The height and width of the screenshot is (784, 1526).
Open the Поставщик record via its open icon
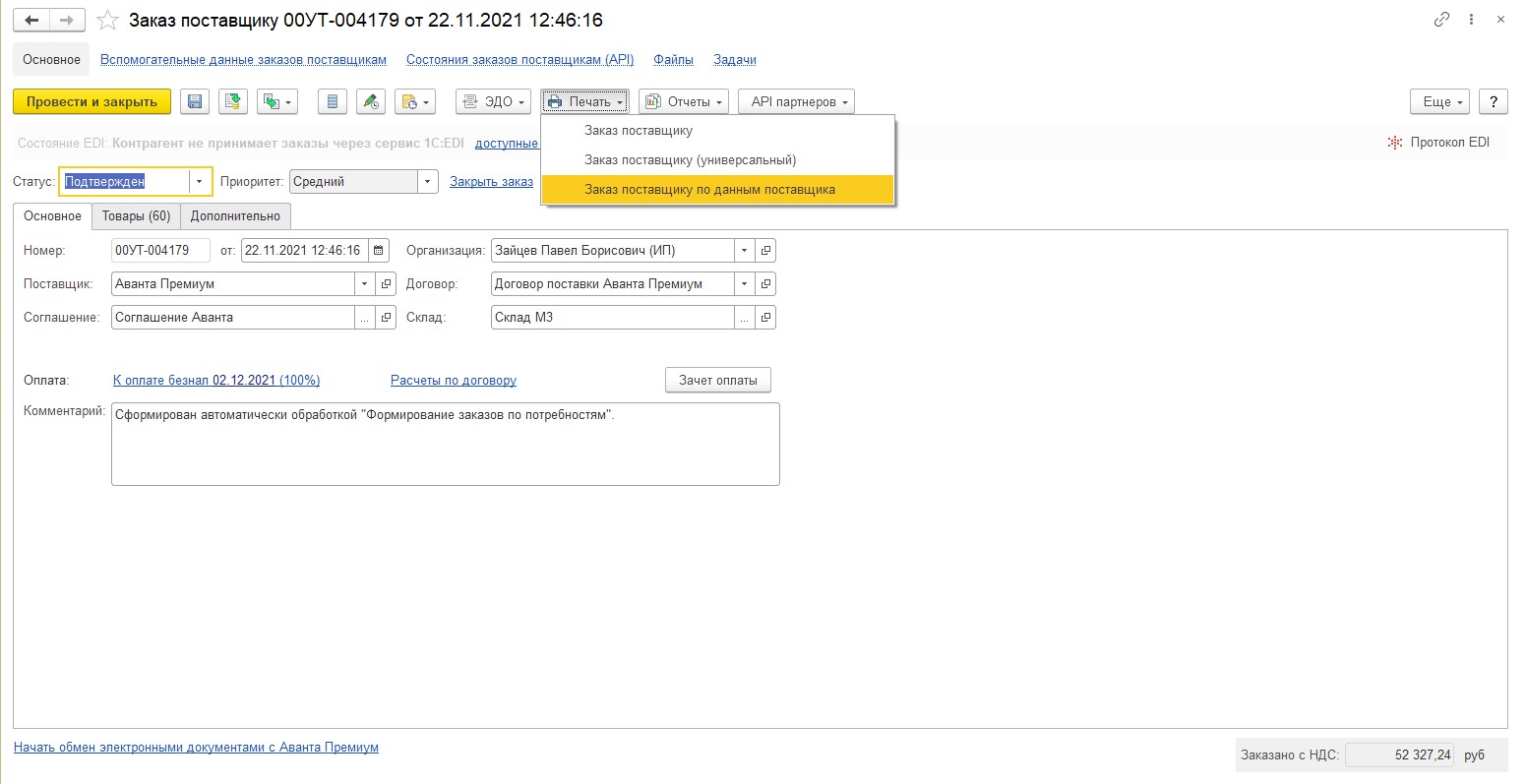[387, 284]
